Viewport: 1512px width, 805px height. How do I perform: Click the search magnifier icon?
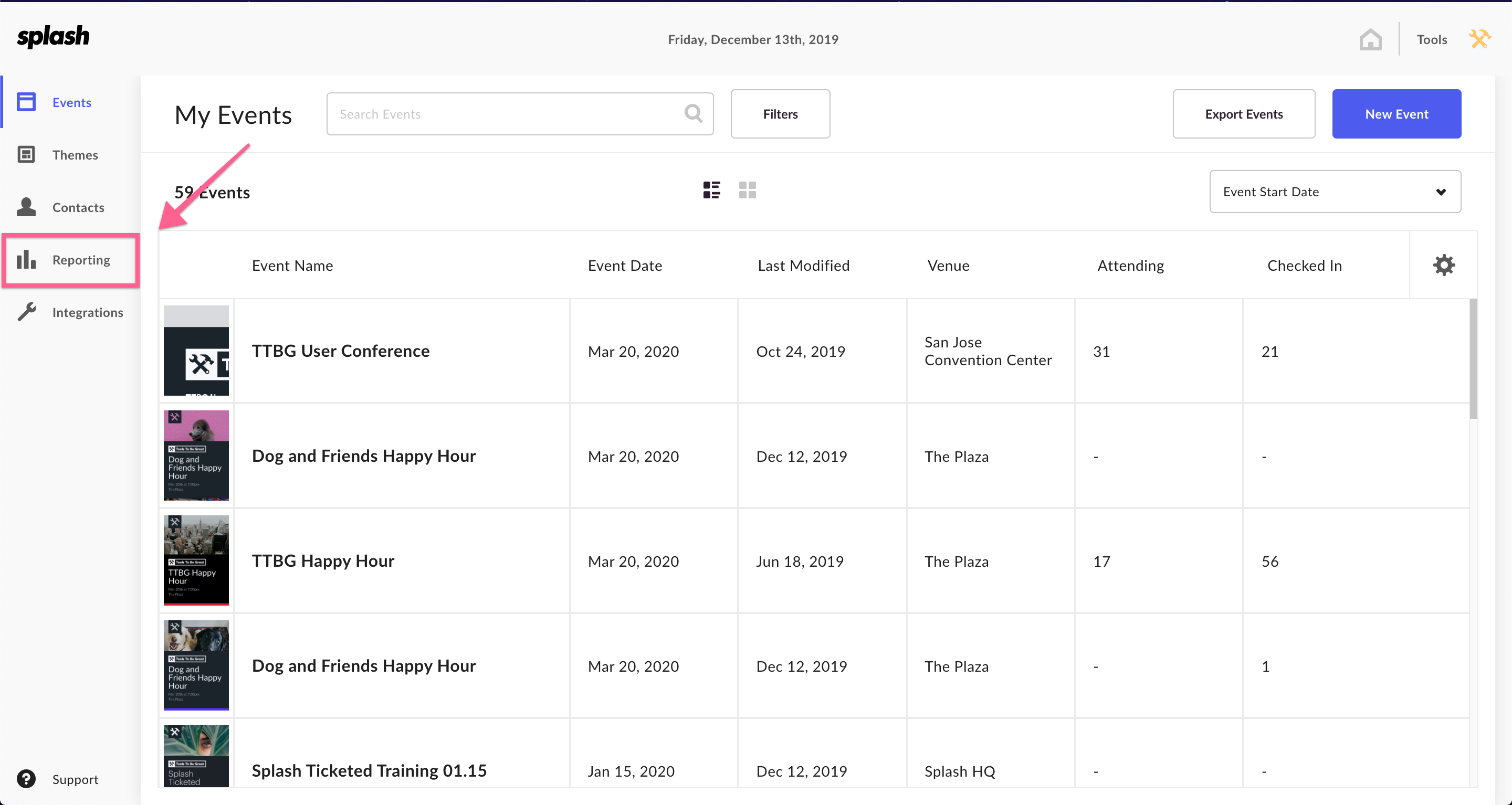693,113
